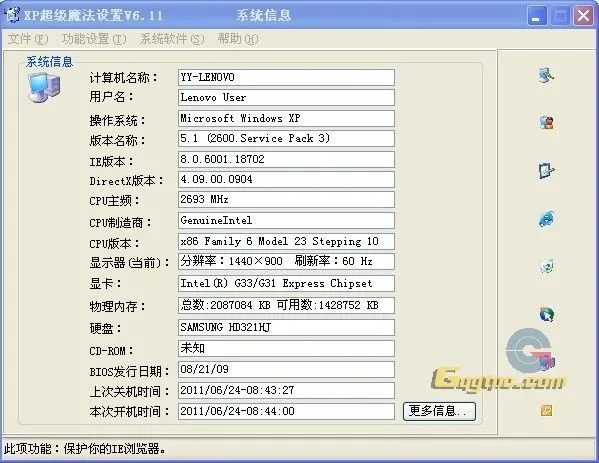Click the computer search icon in the sidebar

[546, 75]
